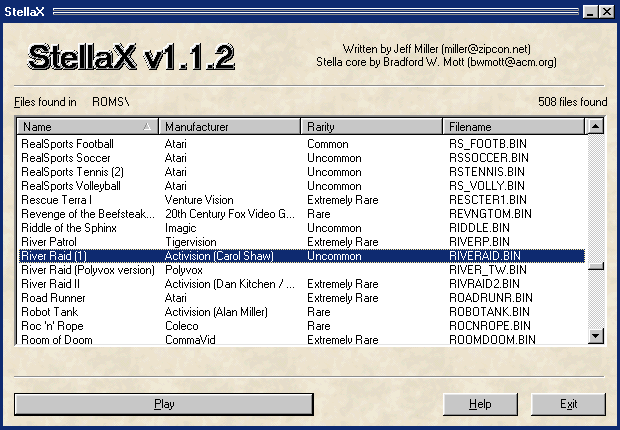The height and width of the screenshot is (430, 620).
Task: Minimize the StellaX window
Action: pos(589,11)
